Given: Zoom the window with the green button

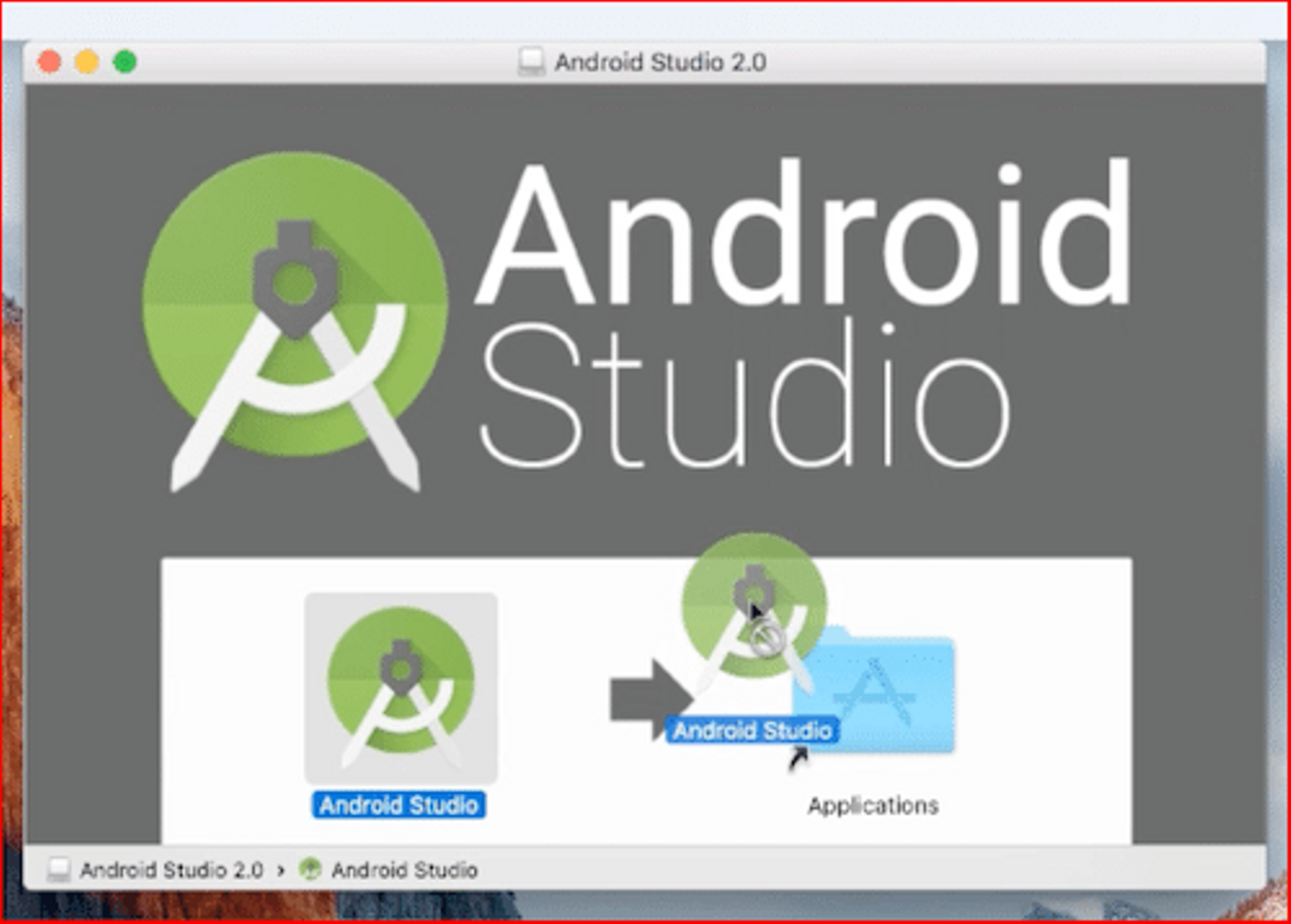Looking at the screenshot, I should [125, 62].
